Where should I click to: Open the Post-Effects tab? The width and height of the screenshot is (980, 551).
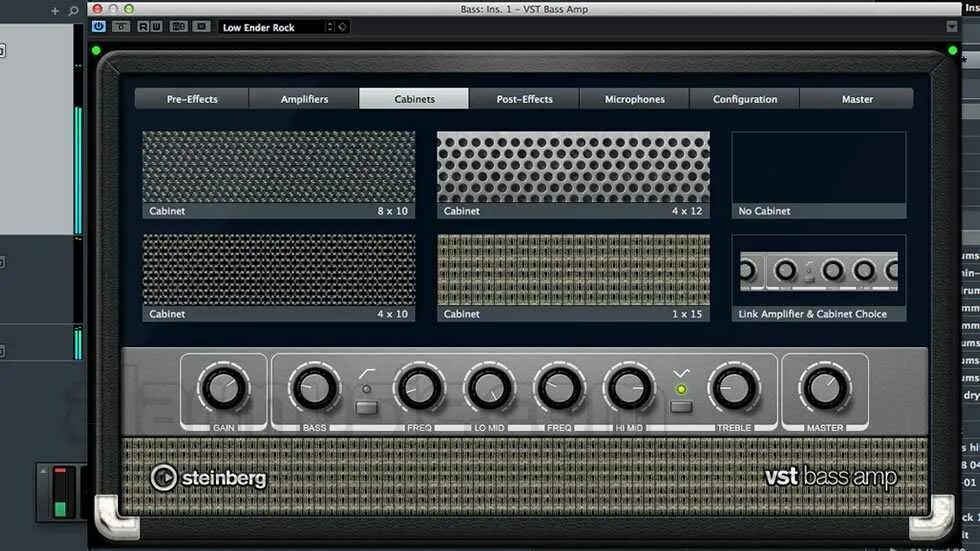coord(524,99)
